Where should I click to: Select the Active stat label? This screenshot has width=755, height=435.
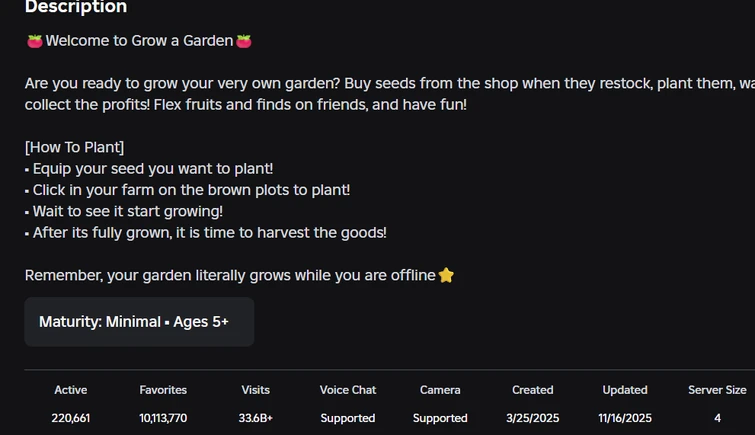click(x=71, y=390)
